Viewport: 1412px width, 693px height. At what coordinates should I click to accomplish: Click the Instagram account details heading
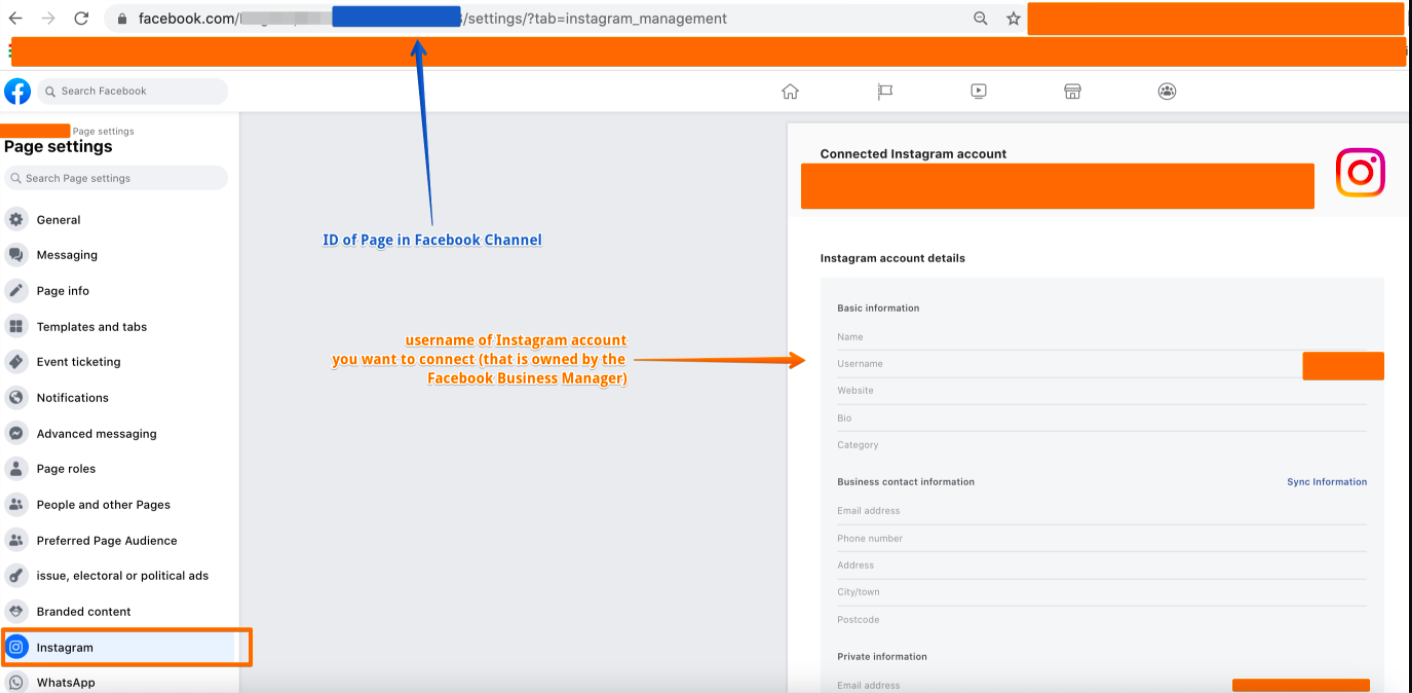point(892,258)
